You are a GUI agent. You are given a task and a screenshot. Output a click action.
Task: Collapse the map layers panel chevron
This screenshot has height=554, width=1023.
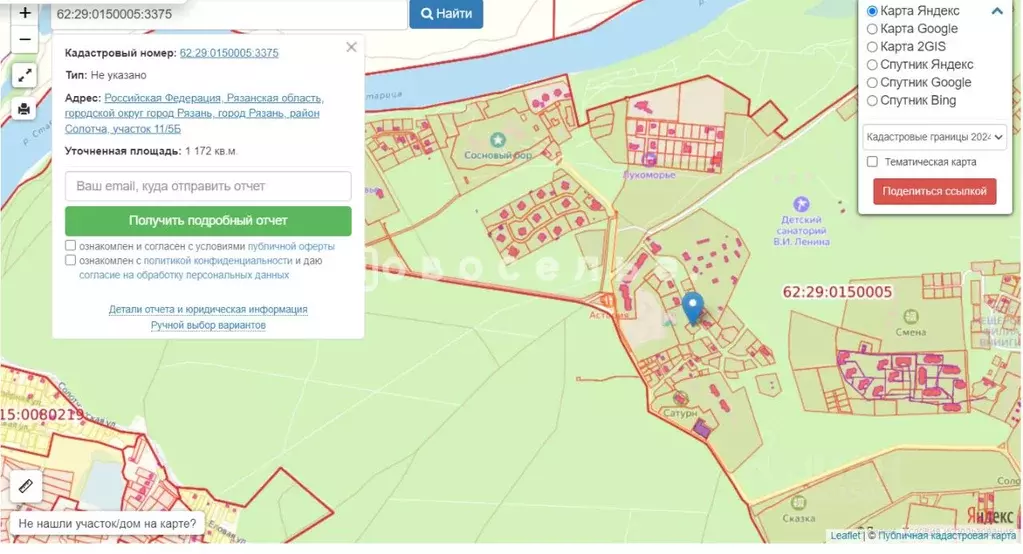pos(997,11)
